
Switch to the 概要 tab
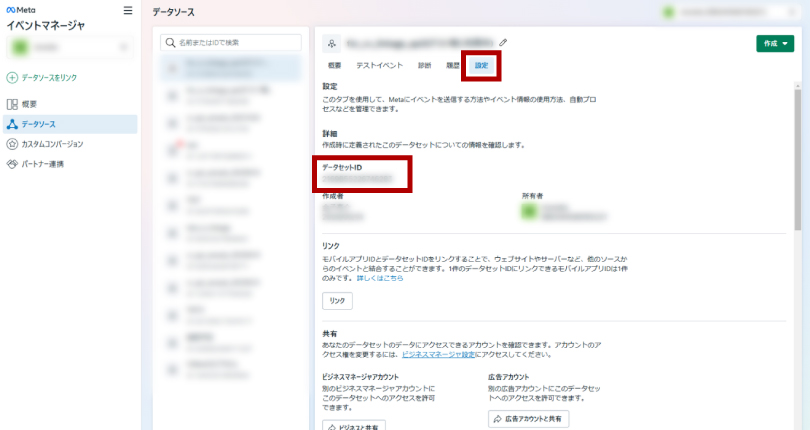click(334, 66)
